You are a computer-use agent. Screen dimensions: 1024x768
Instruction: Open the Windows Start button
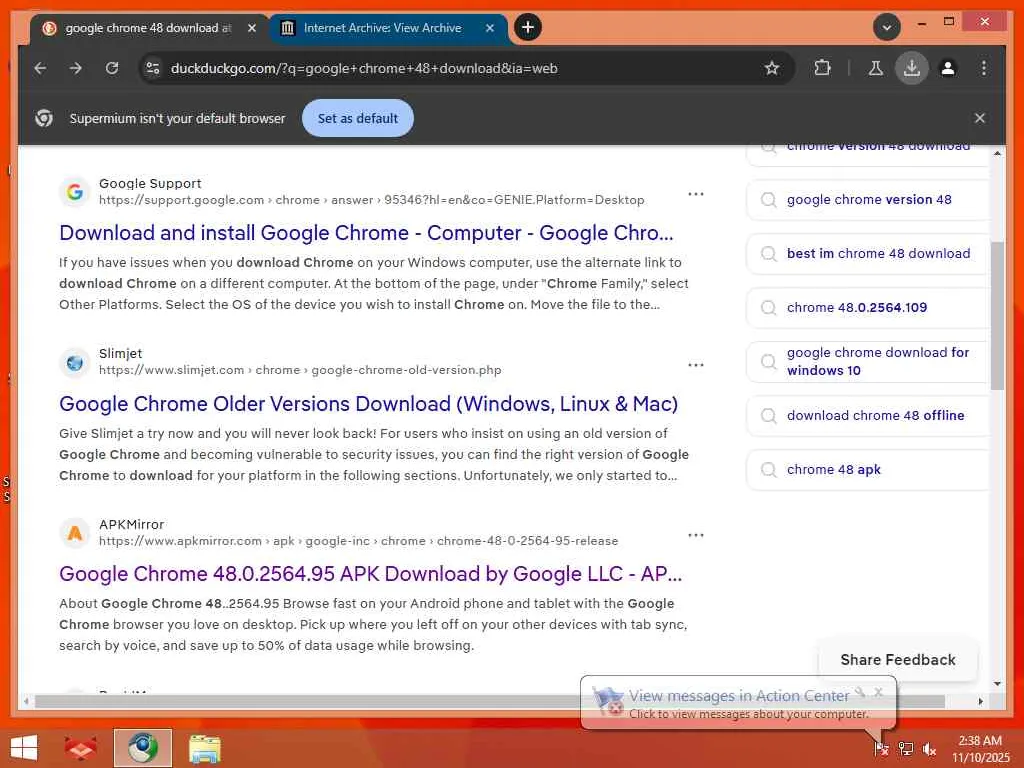(x=25, y=748)
